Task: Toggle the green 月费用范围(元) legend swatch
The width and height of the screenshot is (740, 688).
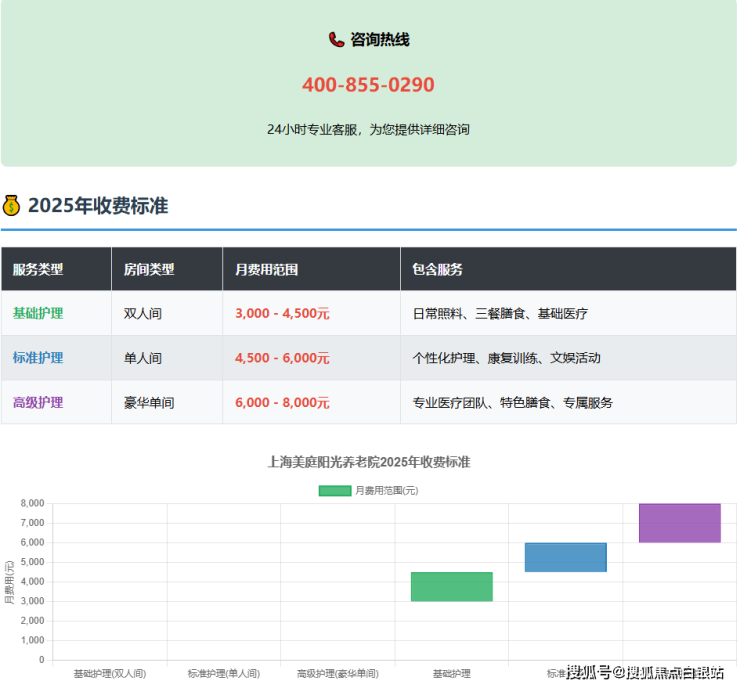Action: [x=335, y=490]
